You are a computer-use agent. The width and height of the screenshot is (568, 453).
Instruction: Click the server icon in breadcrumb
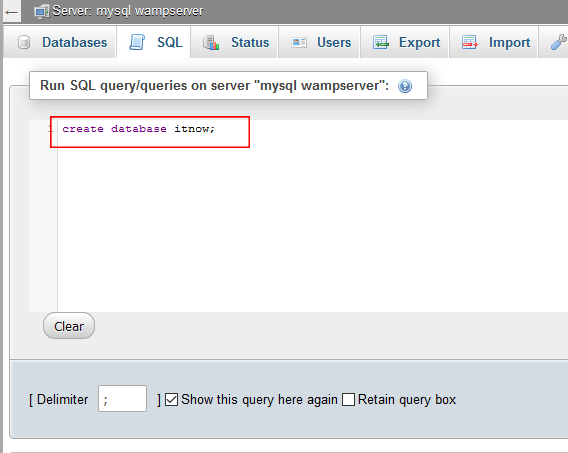41,12
